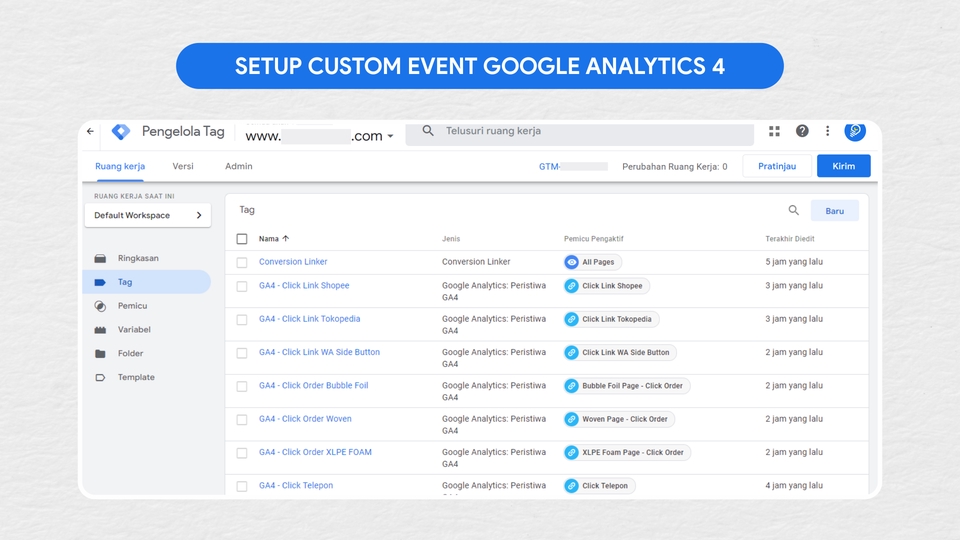
Task: Open the Google apps grid
Action: click(x=774, y=131)
